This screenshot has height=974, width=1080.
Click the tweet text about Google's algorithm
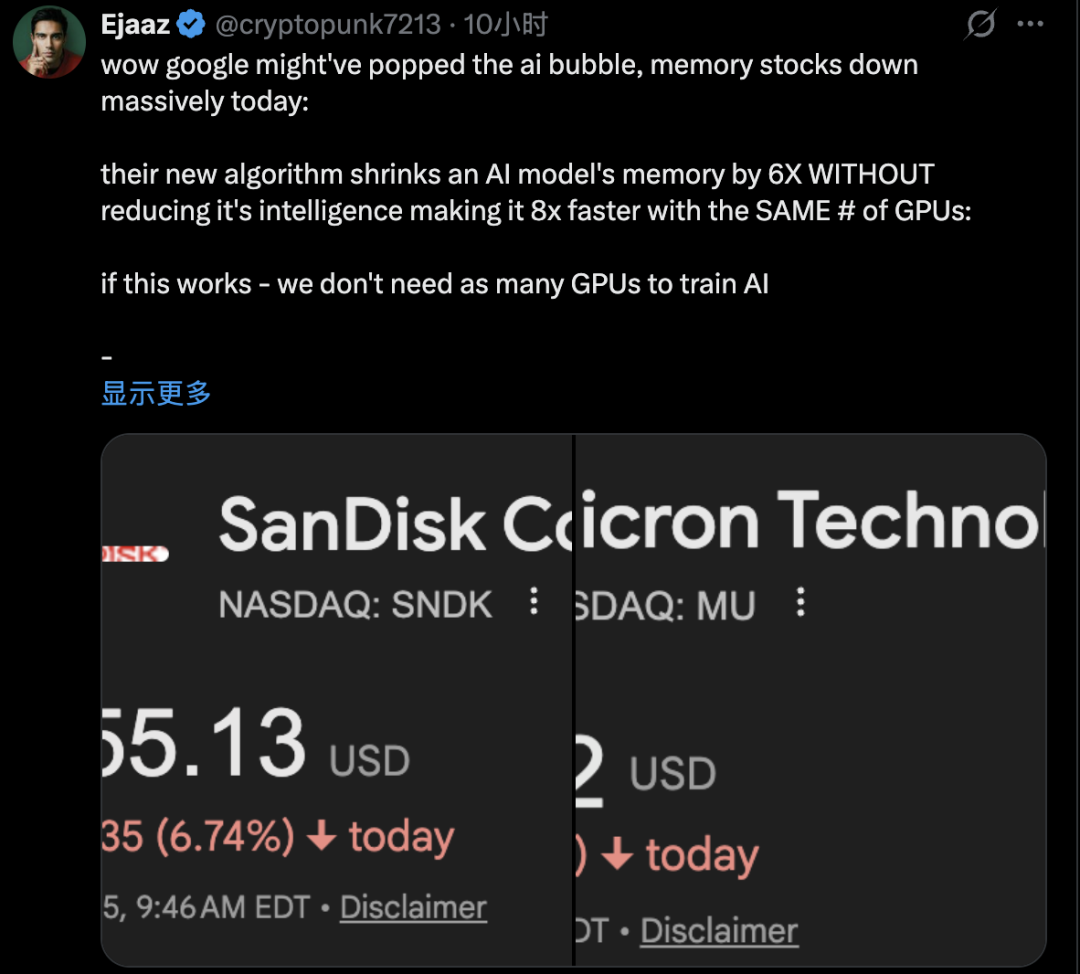point(517,193)
